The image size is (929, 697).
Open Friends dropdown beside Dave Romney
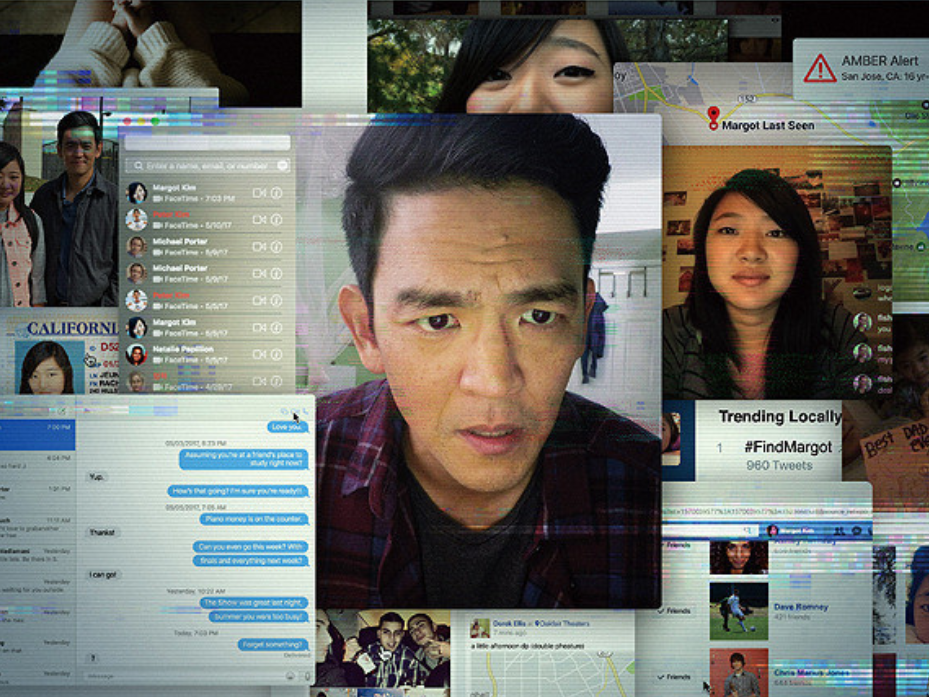click(x=674, y=610)
